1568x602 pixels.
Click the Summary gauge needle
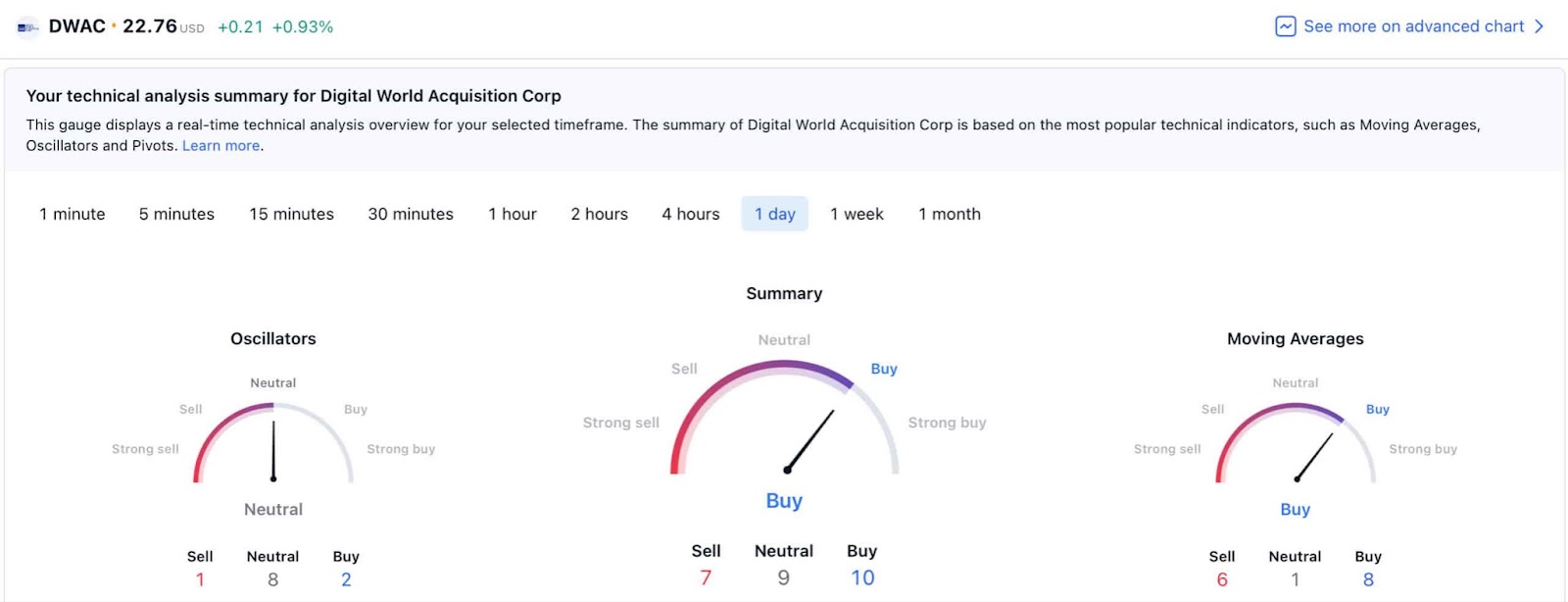(x=809, y=441)
